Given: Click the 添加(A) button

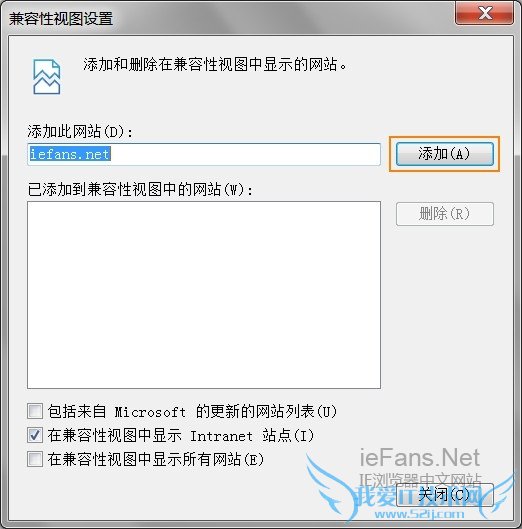Looking at the screenshot, I should pos(444,154).
